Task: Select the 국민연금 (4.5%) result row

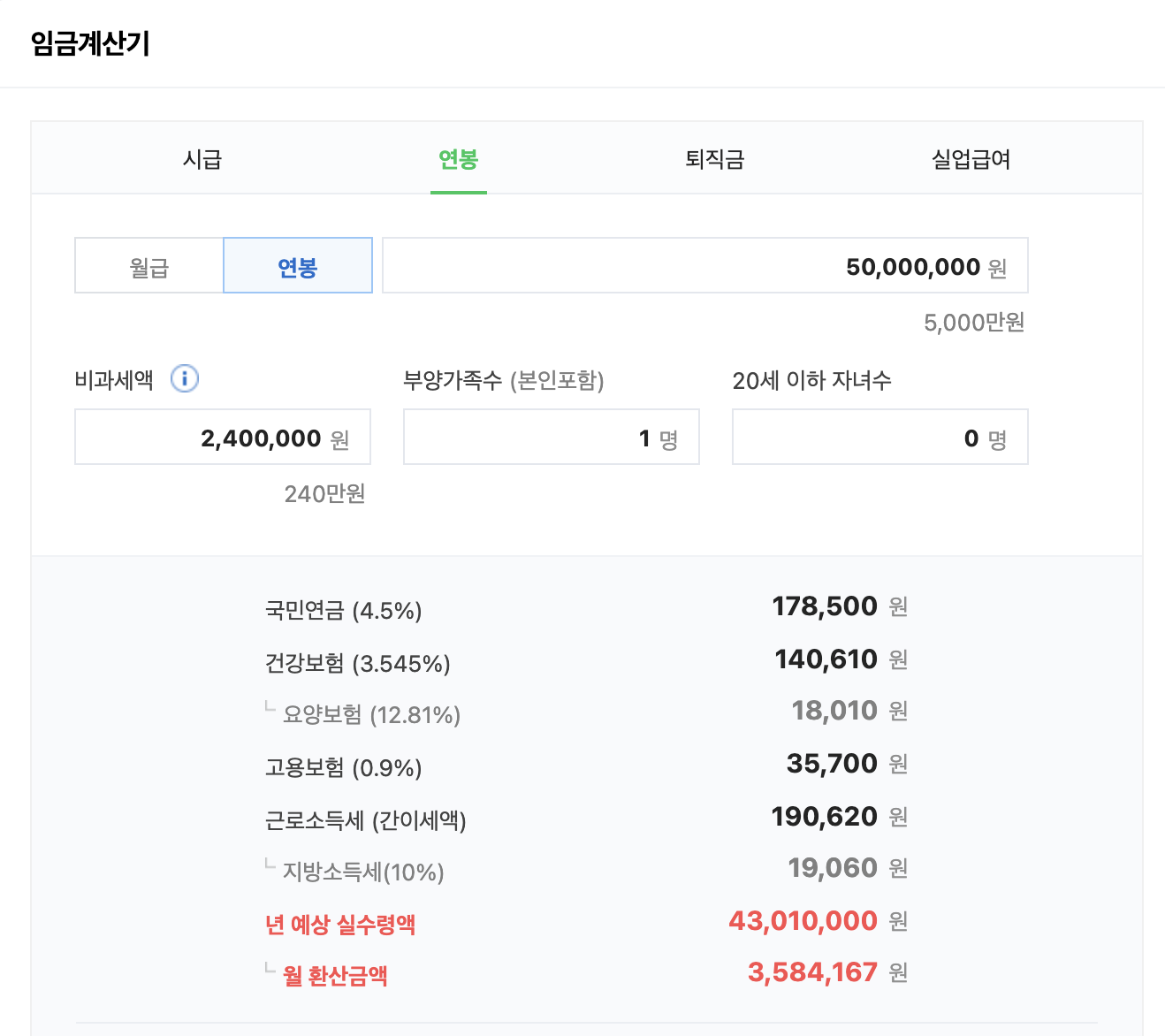Action: [343, 609]
